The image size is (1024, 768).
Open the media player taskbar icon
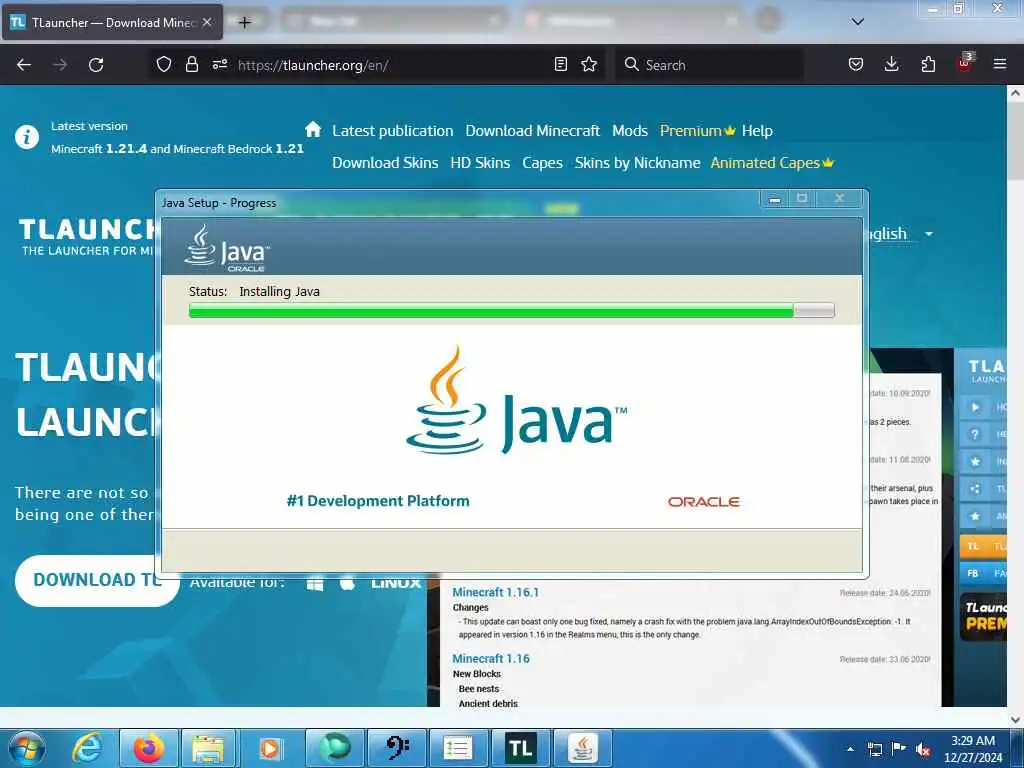(x=270, y=748)
